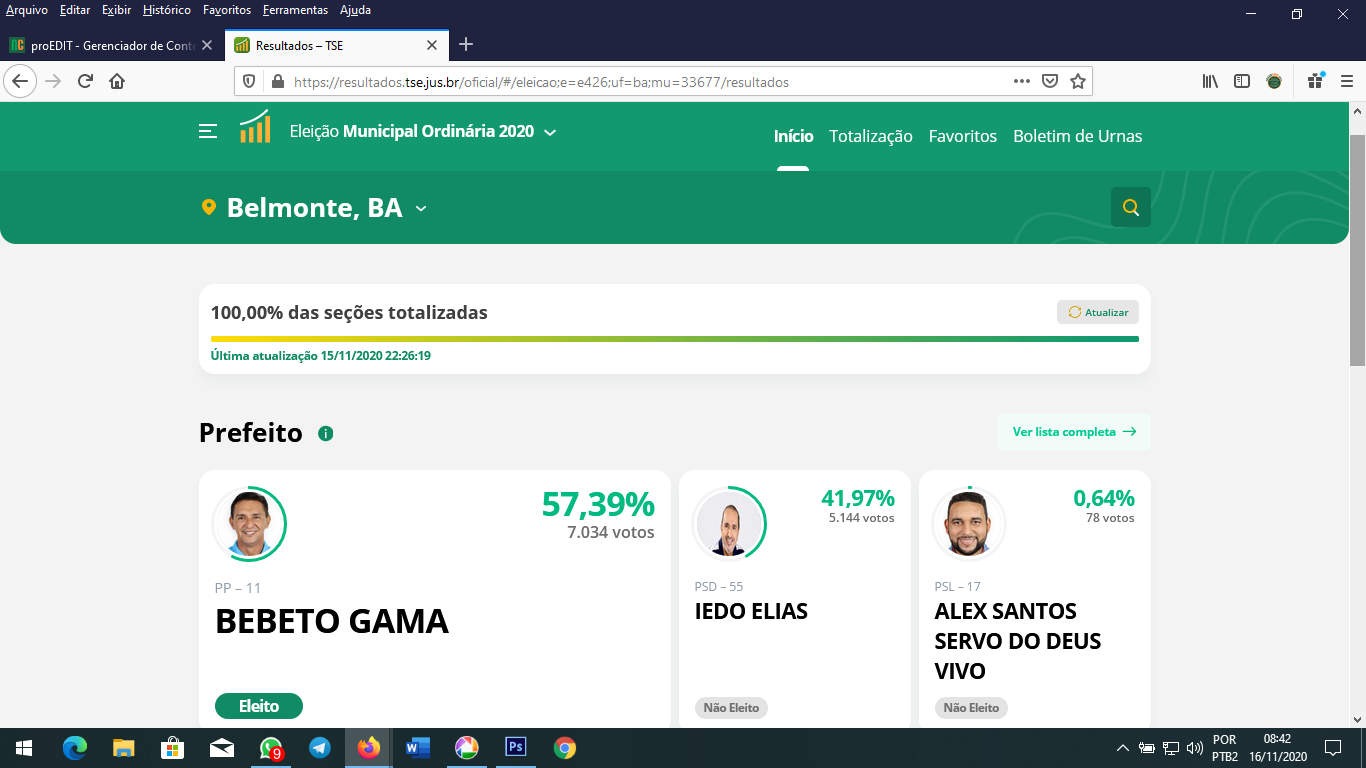The height and width of the screenshot is (768, 1366).
Task: Go to the Firefox home page
Action: pyautogui.click(x=117, y=82)
